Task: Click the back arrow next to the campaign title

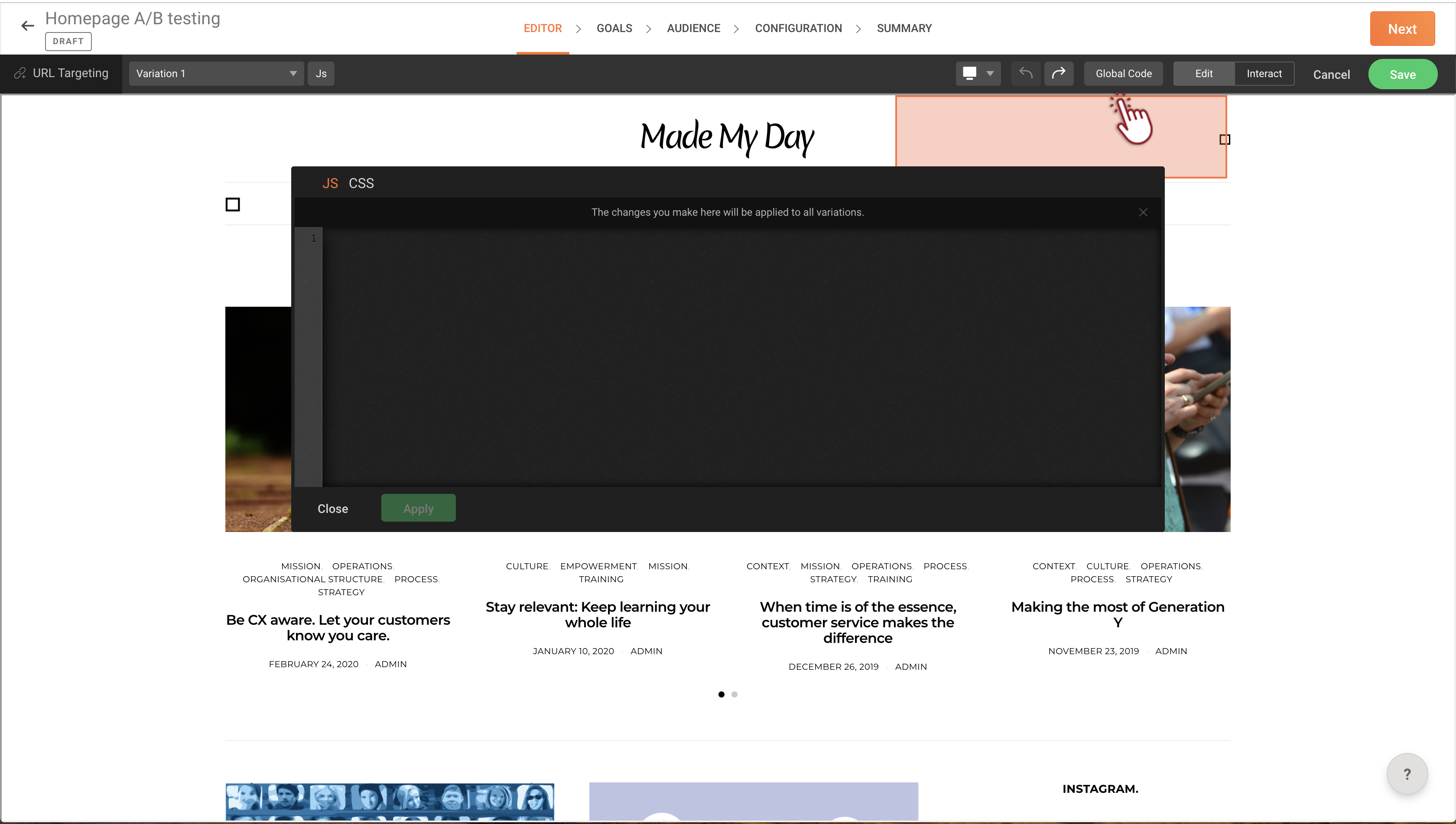Action: [x=27, y=26]
